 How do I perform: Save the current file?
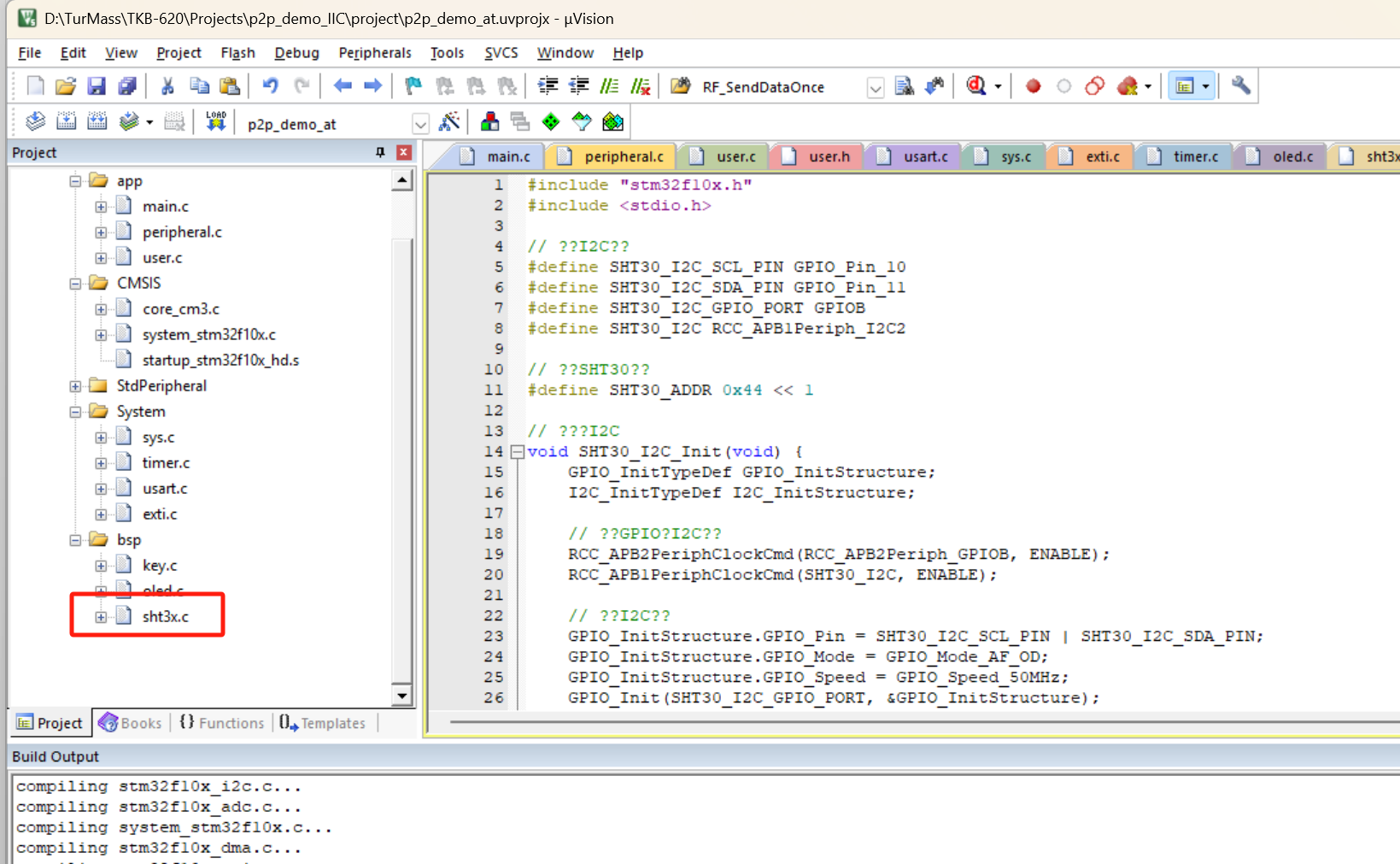(97, 85)
